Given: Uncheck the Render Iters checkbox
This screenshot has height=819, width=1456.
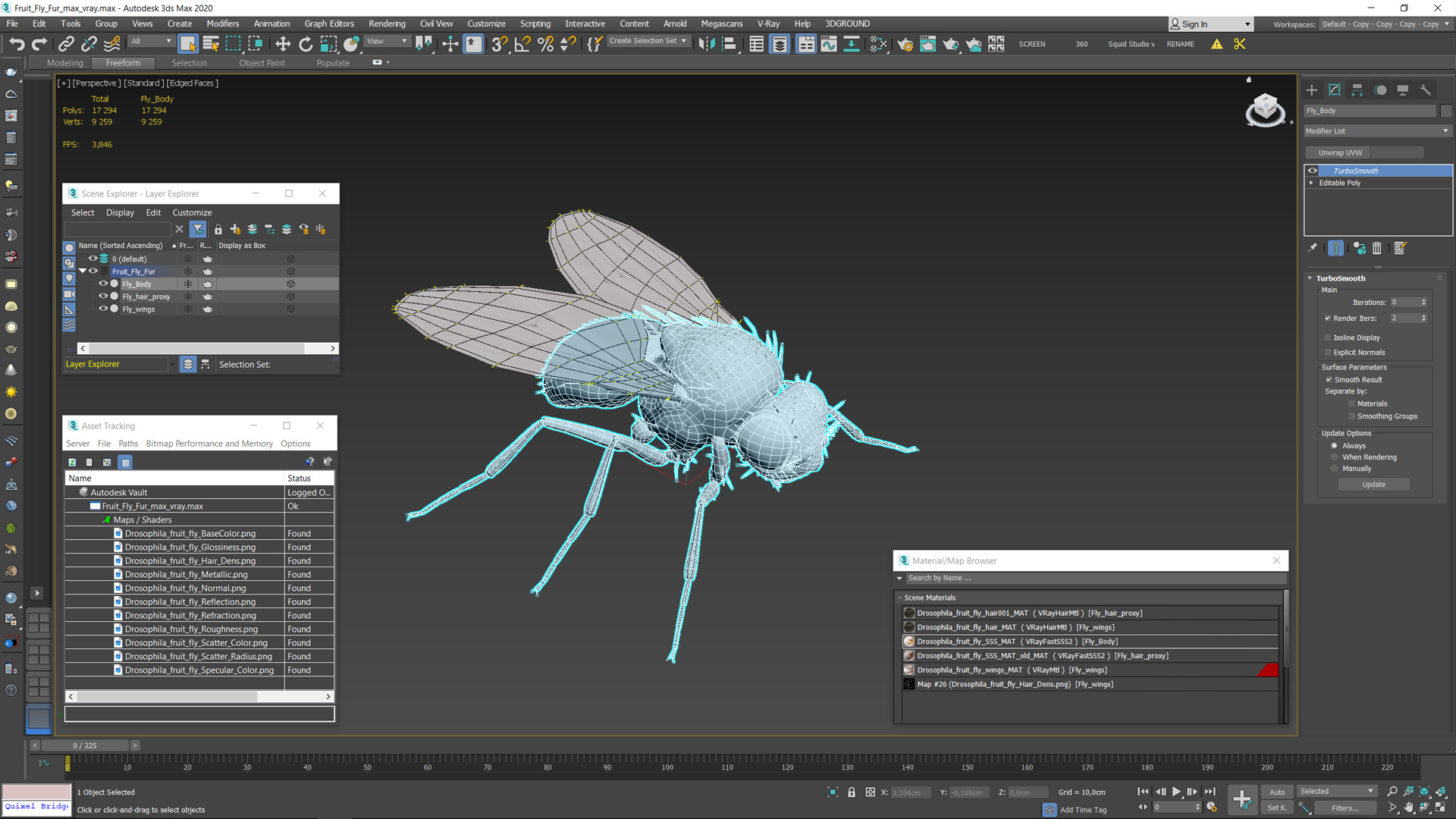Looking at the screenshot, I should [1328, 318].
